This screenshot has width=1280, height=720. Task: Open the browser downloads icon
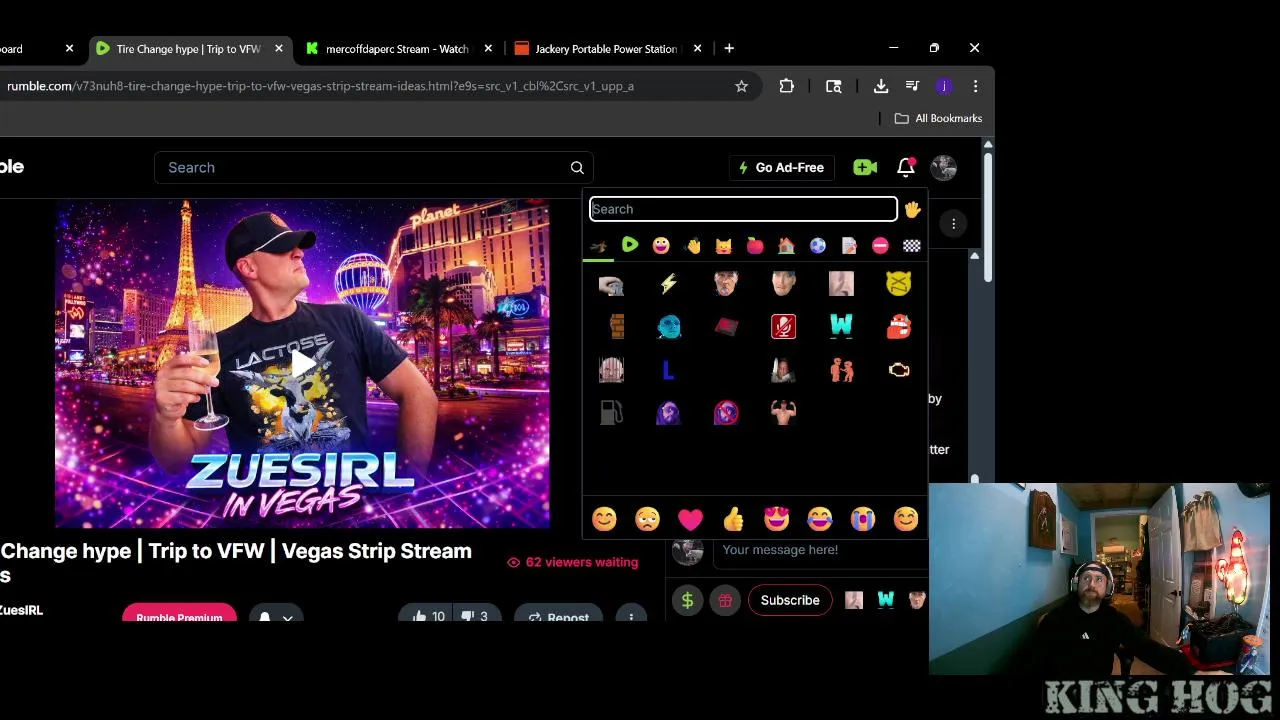coord(880,86)
